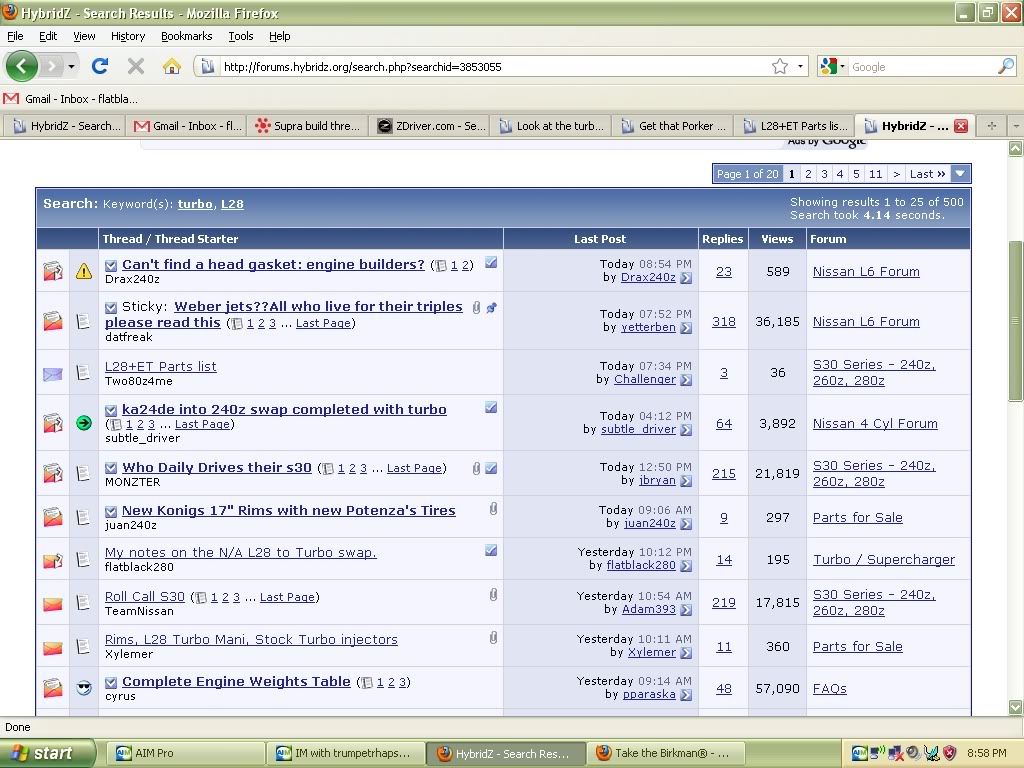The height and width of the screenshot is (768, 1024).
Task: Click the Google search magnifier icon
Action: pos(1005,67)
